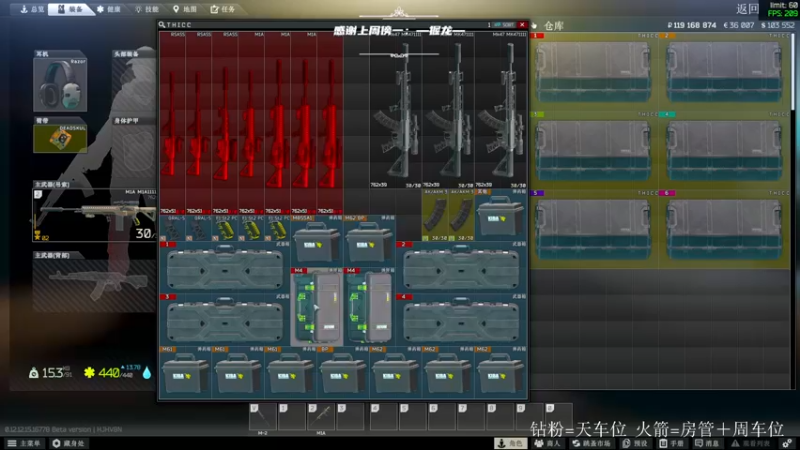
Task: Click the 仓库 stash title
Action: coord(554,26)
